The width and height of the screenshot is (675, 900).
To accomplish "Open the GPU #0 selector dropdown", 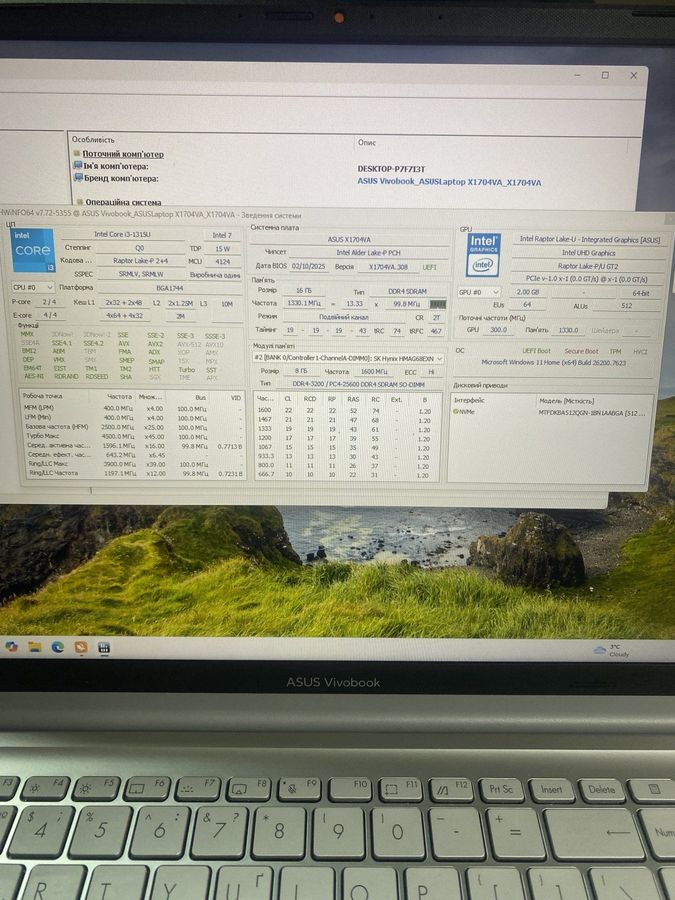I will [x=478, y=292].
